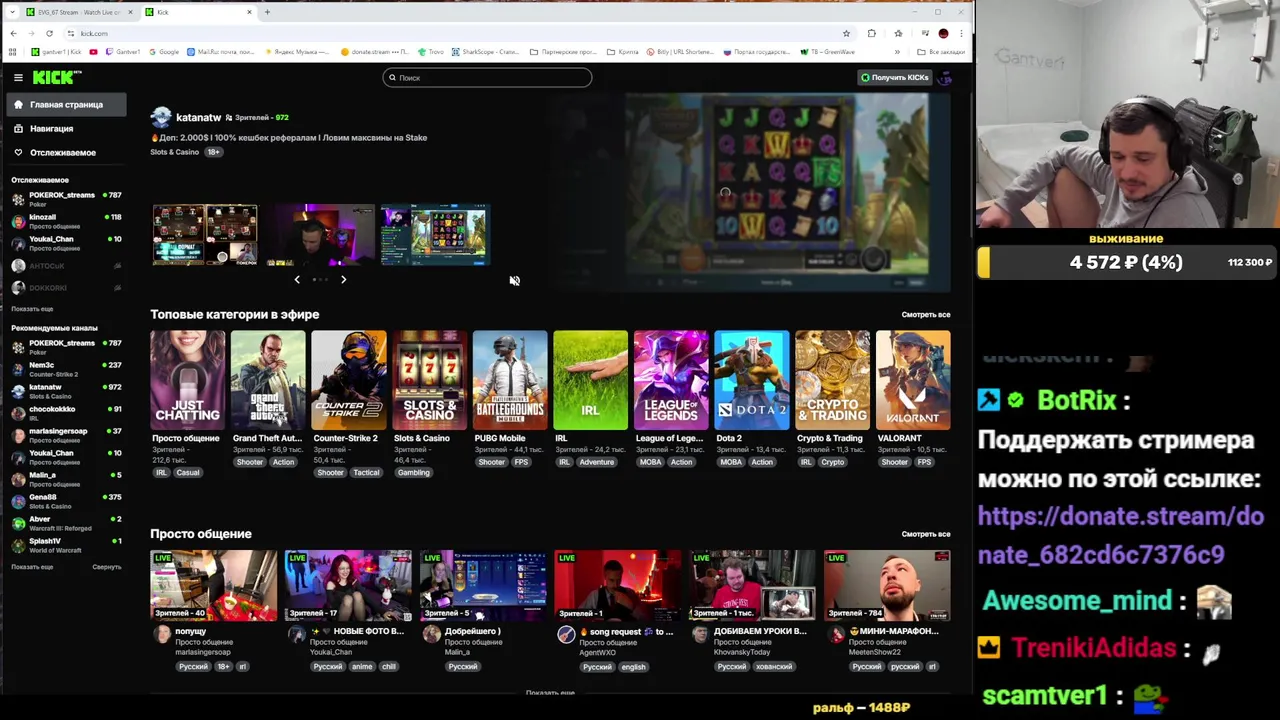Select the poker tables carousel thumbnail
Viewport: 1280px width, 720px height.
pos(205,235)
